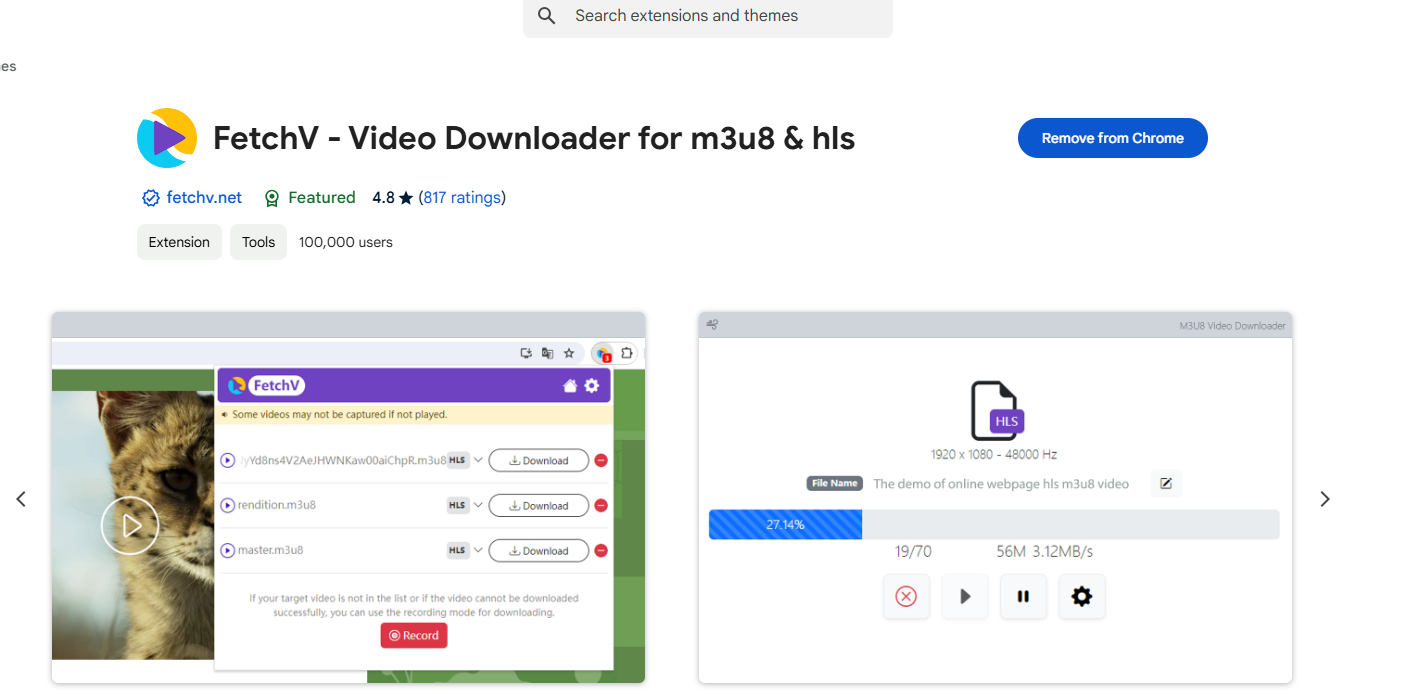Click the translate icon in the screenshot's browser toolbar
The image size is (1402, 698).
[547, 353]
